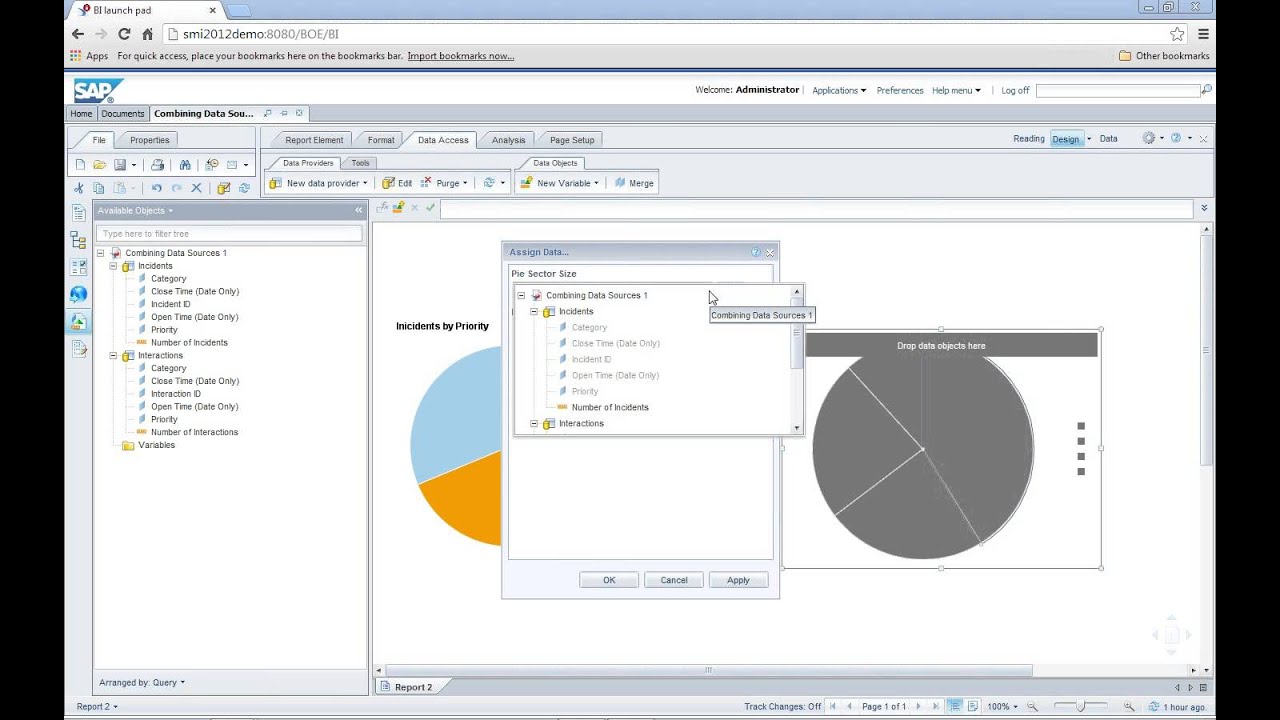Collapse Incidents node in left objects tree
Screen dimensions: 1280x720
click(x=113, y=266)
